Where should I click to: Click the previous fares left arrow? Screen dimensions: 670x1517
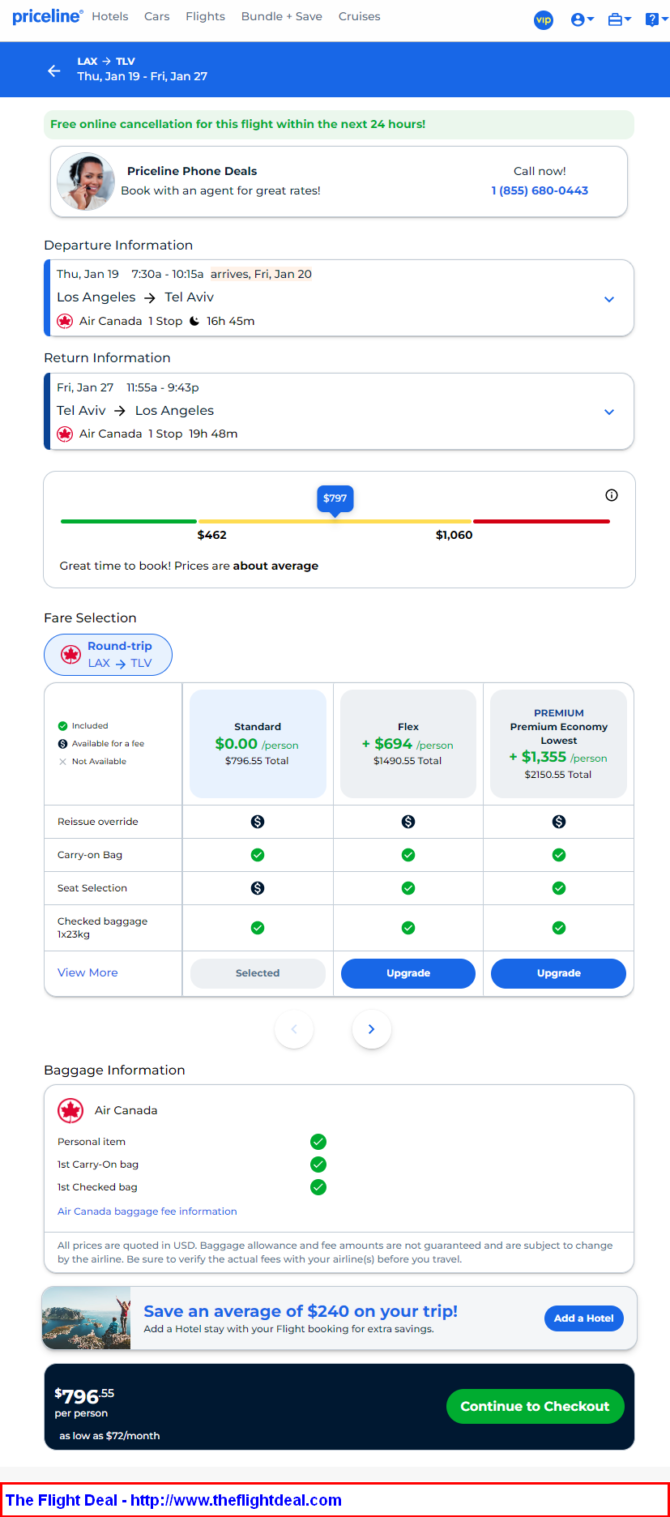pos(294,1029)
